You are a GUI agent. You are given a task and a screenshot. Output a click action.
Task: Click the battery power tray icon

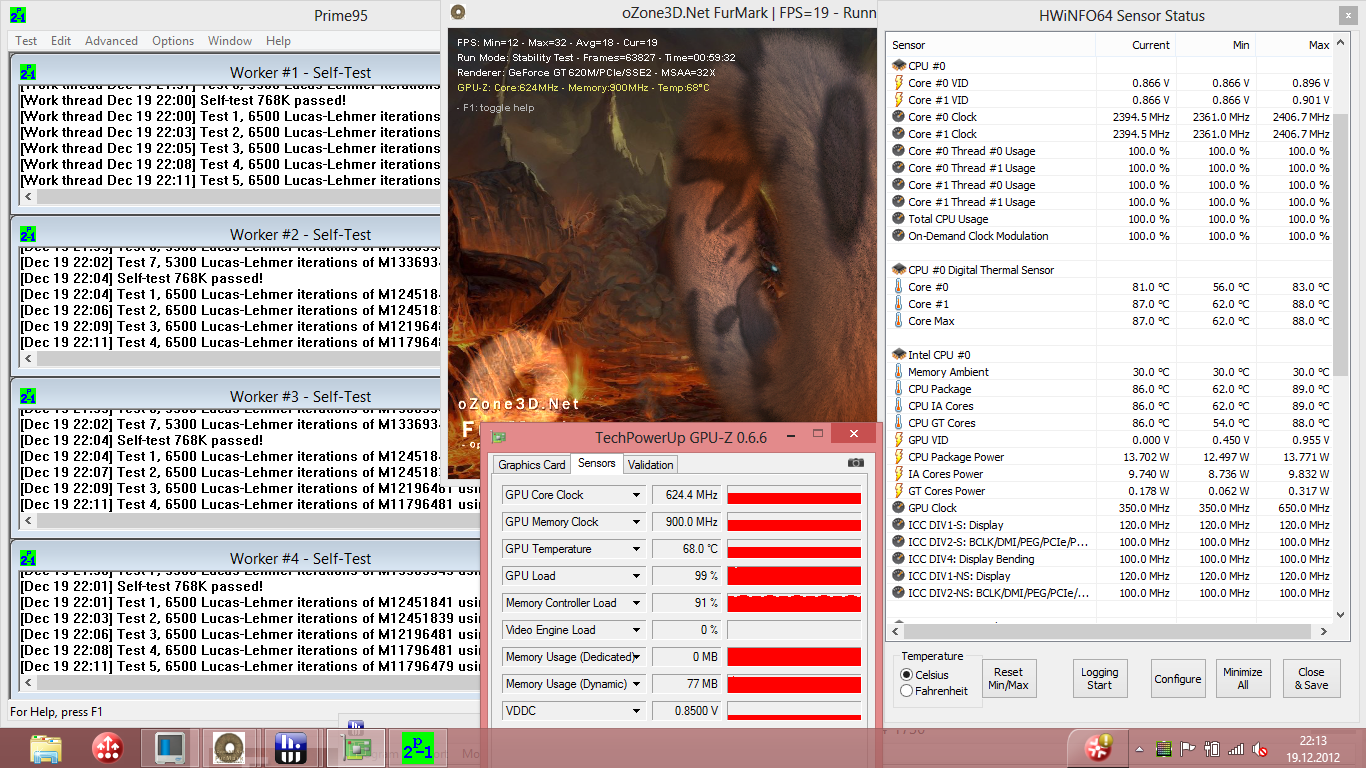1212,749
